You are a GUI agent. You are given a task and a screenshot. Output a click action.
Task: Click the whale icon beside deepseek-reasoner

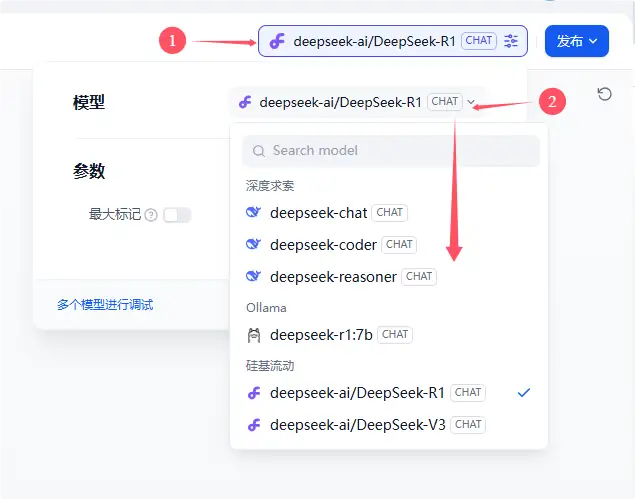click(254, 276)
